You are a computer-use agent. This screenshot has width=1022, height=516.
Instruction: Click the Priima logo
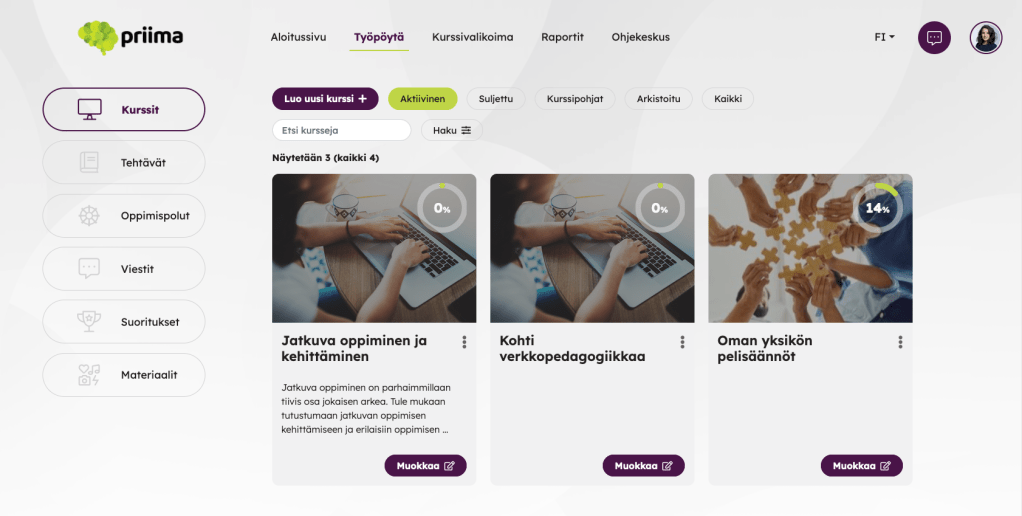130,37
